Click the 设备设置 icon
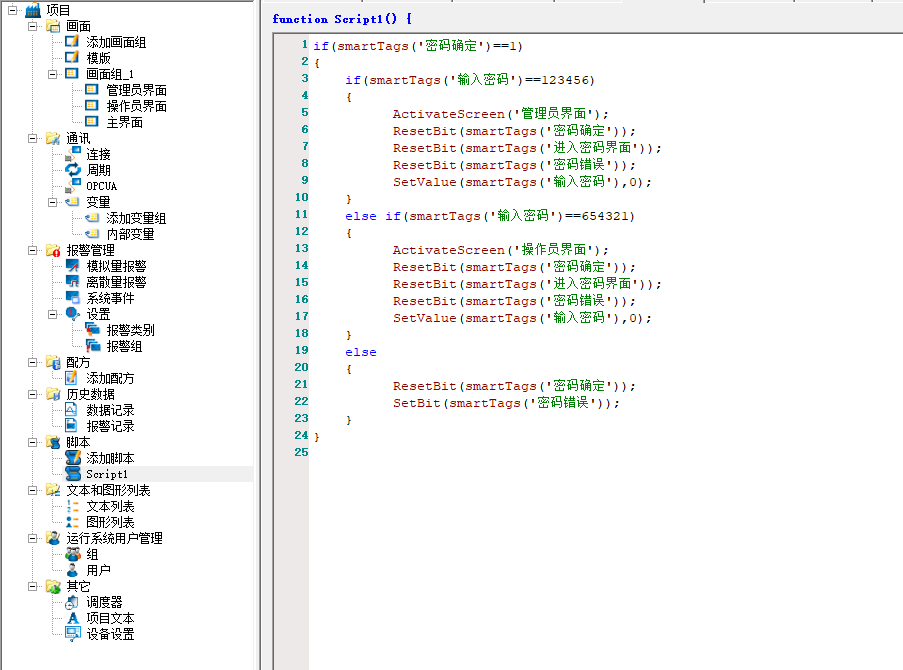Image resolution: width=903 pixels, height=670 pixels. pos(73,634)
